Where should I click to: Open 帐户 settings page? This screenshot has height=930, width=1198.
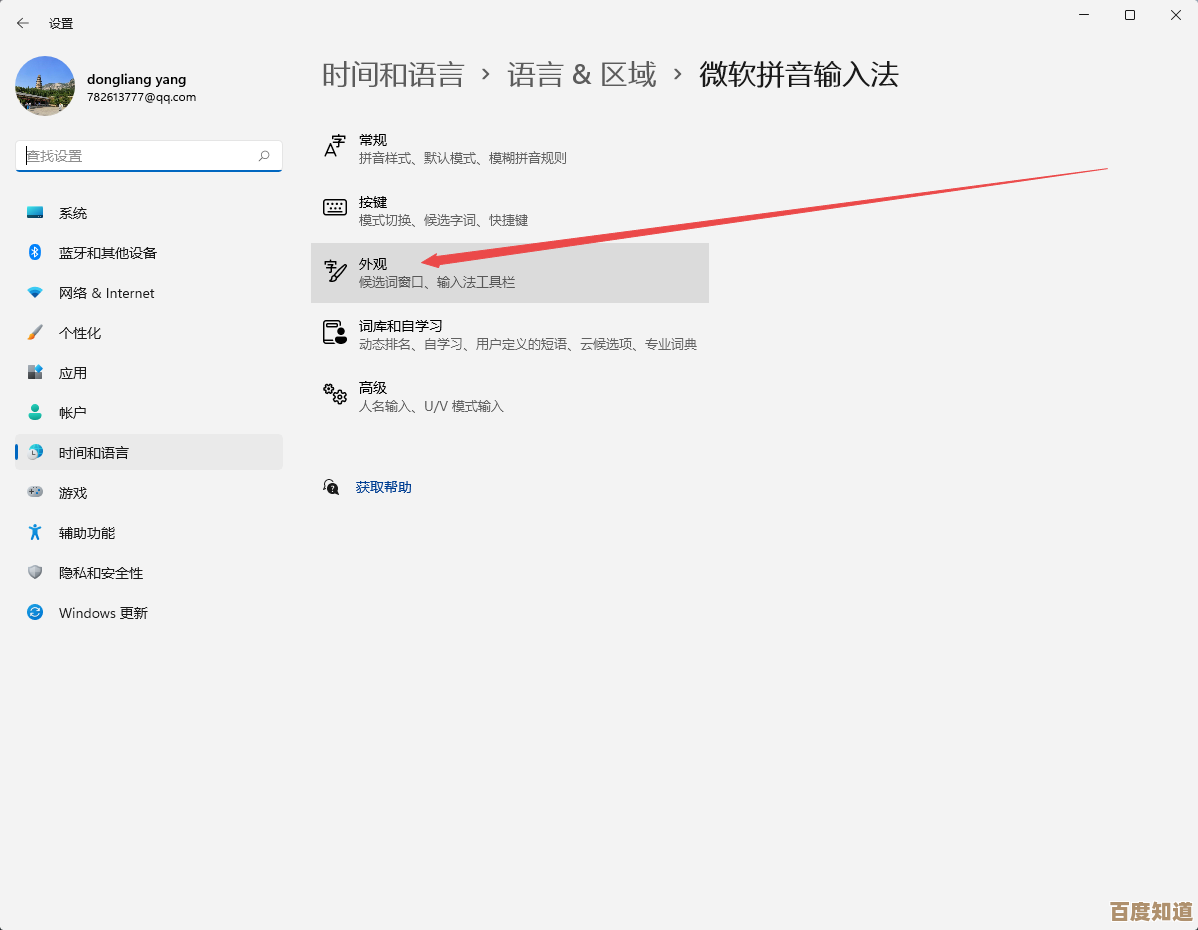(73, 413)
